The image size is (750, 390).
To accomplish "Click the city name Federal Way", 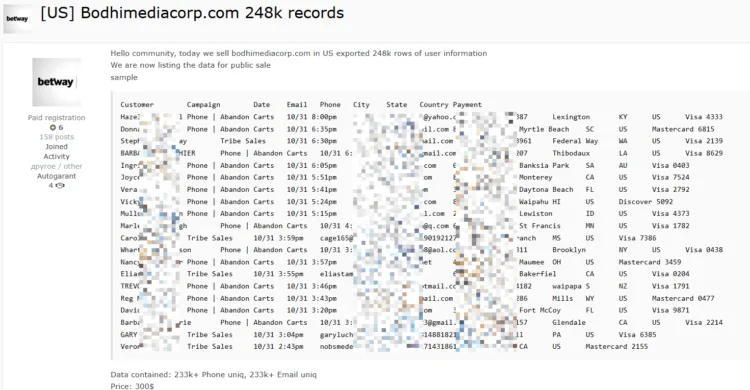I will [x=575, y=141].
